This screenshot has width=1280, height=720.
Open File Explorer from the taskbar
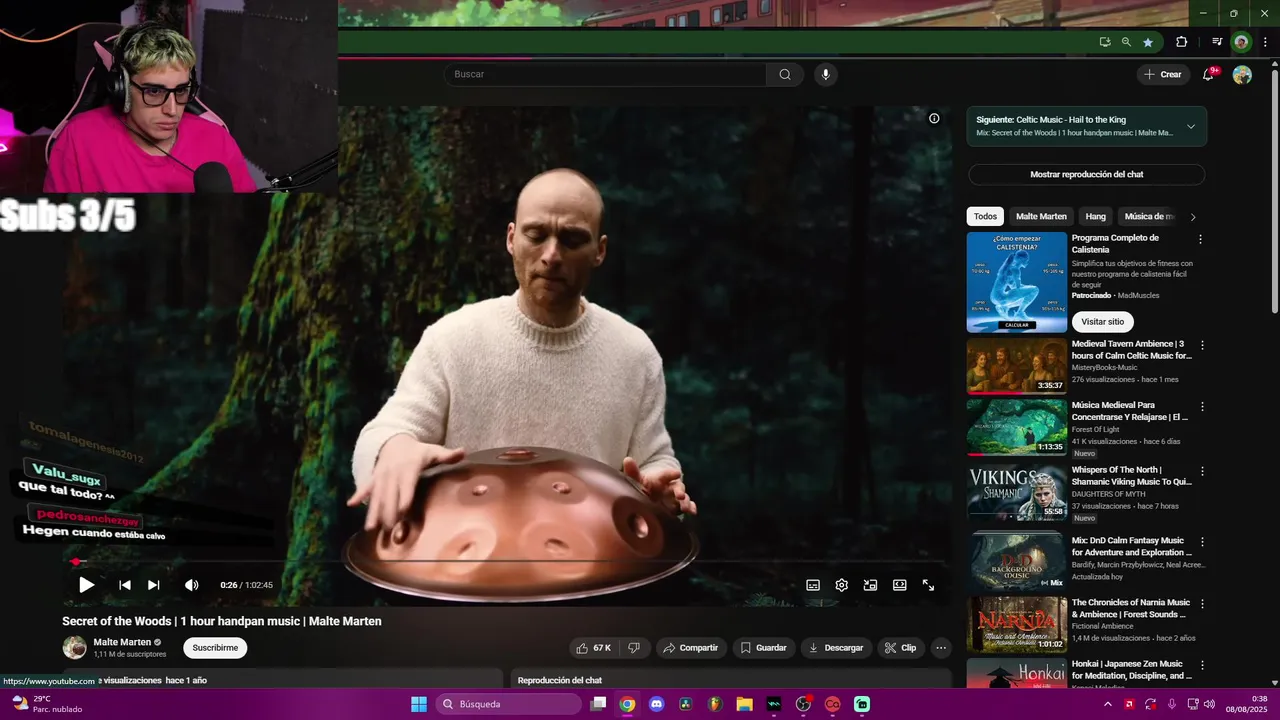click(x=744, y=704)
